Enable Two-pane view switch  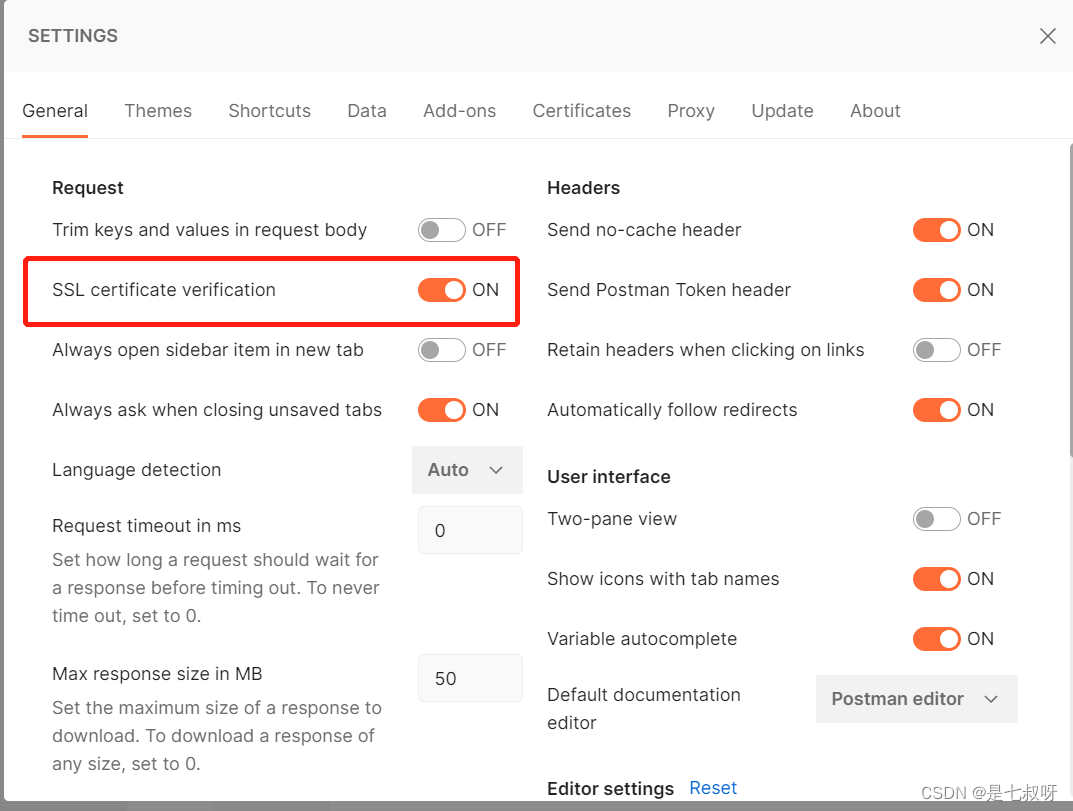[x=937, y=519]
